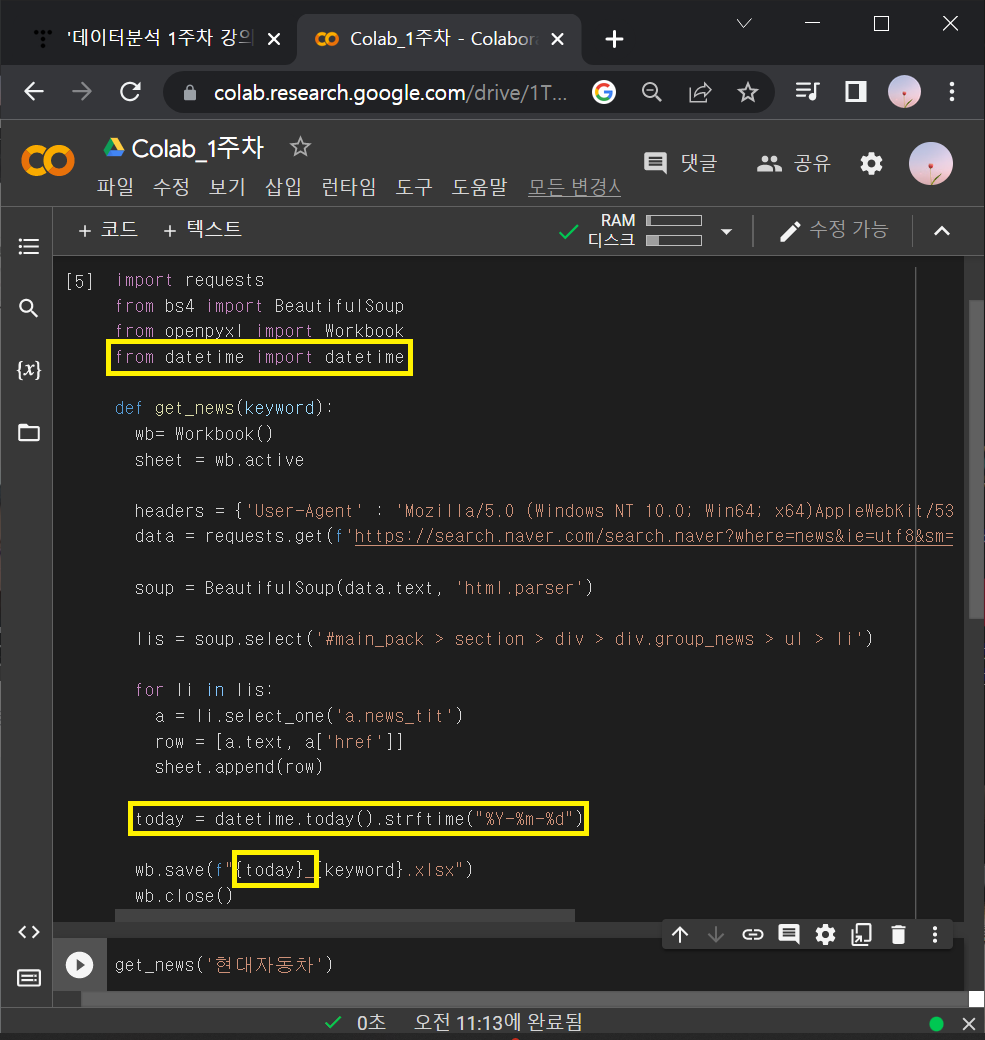Delete the cell with trash icon
Image resolution: width=985 pixels, height=1040 pixels.
898,935
